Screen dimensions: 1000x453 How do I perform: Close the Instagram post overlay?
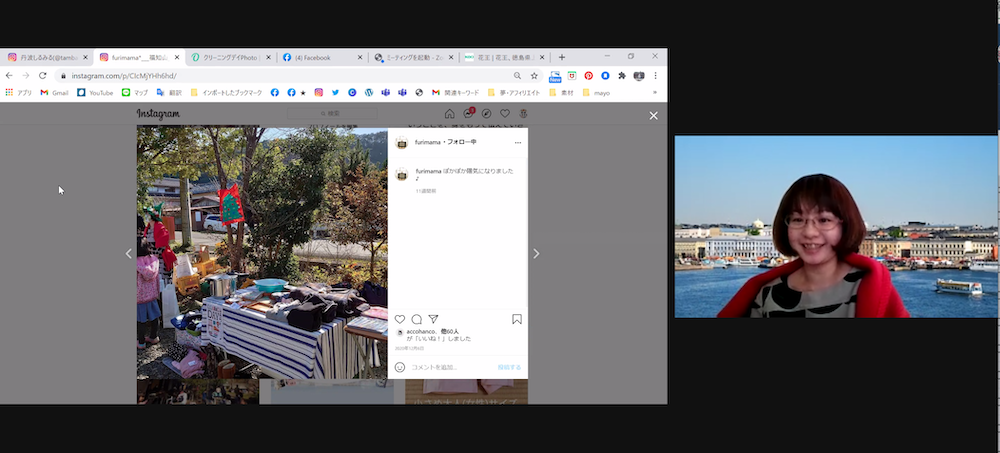pyautogui.click(x=653, y=116)
